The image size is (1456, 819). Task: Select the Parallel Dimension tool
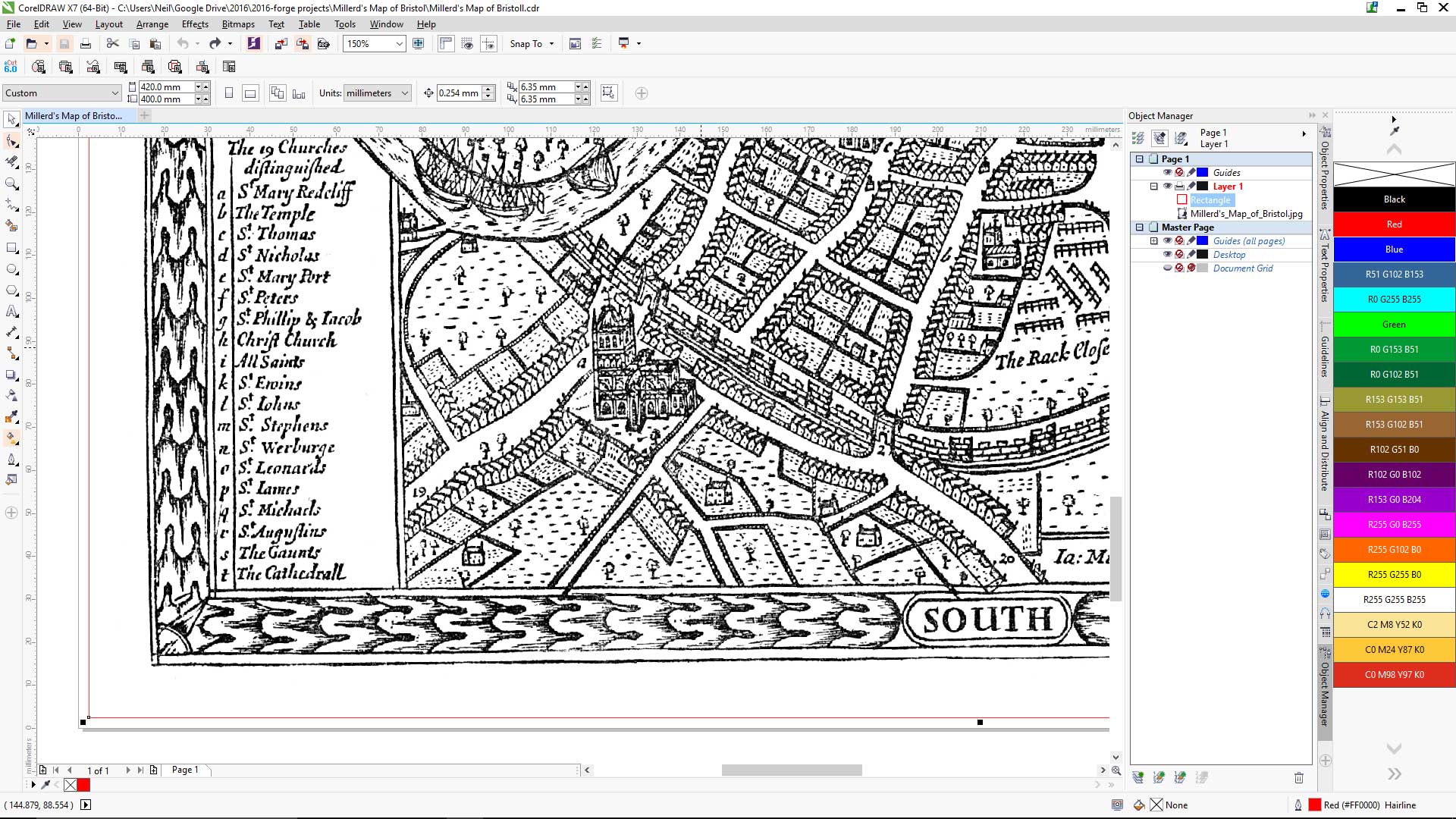pyautogui.click(x=11, y=333)
